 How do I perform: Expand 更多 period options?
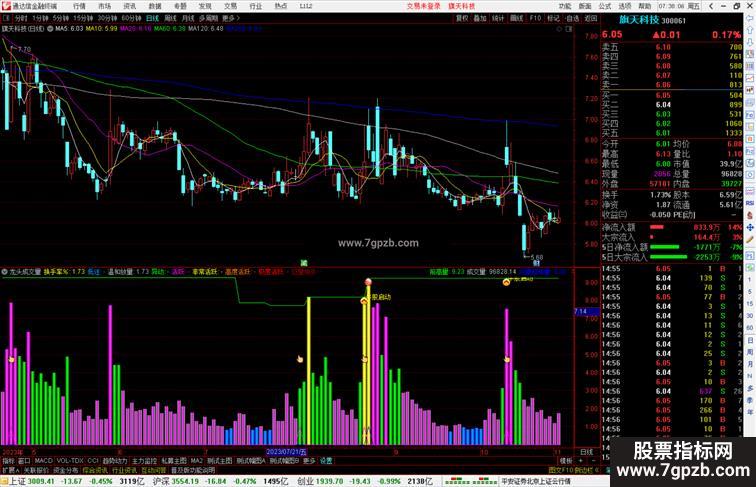(x=230, y=18)
